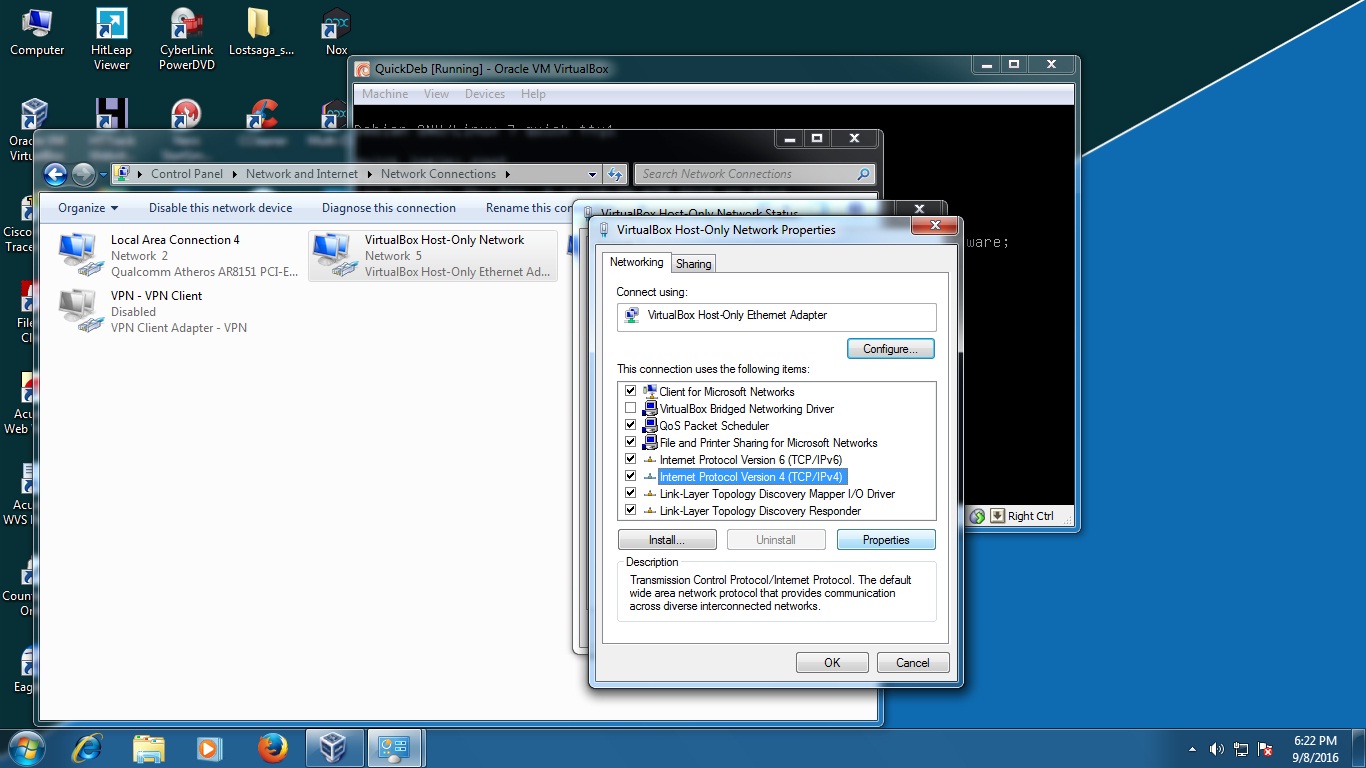Select the VPN - VPN Client adapter
This screenshot has width=1366, height=768.
click(x=179, y=312)
